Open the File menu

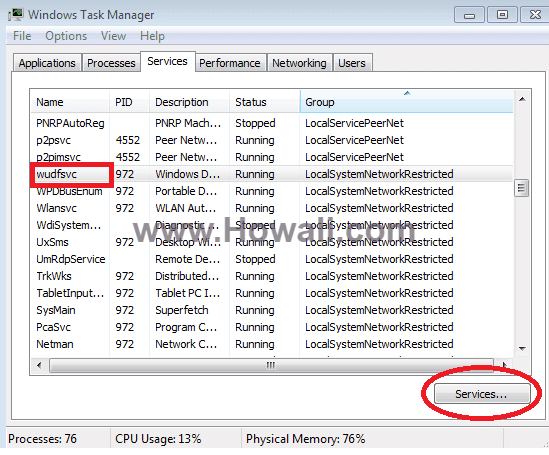point(22,36)
